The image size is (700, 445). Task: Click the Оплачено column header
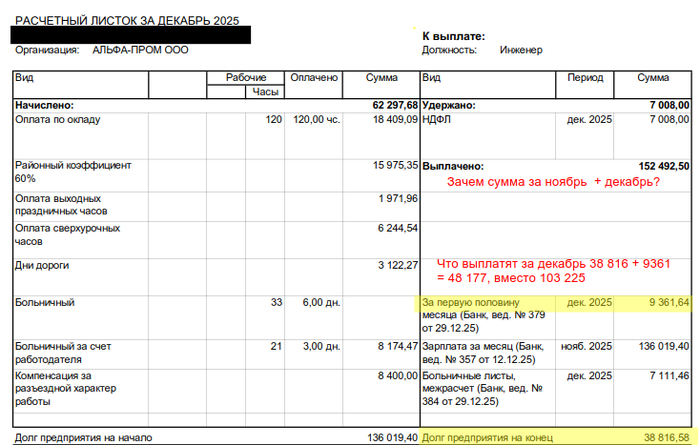pyautogui.click(x=314, y=77)
